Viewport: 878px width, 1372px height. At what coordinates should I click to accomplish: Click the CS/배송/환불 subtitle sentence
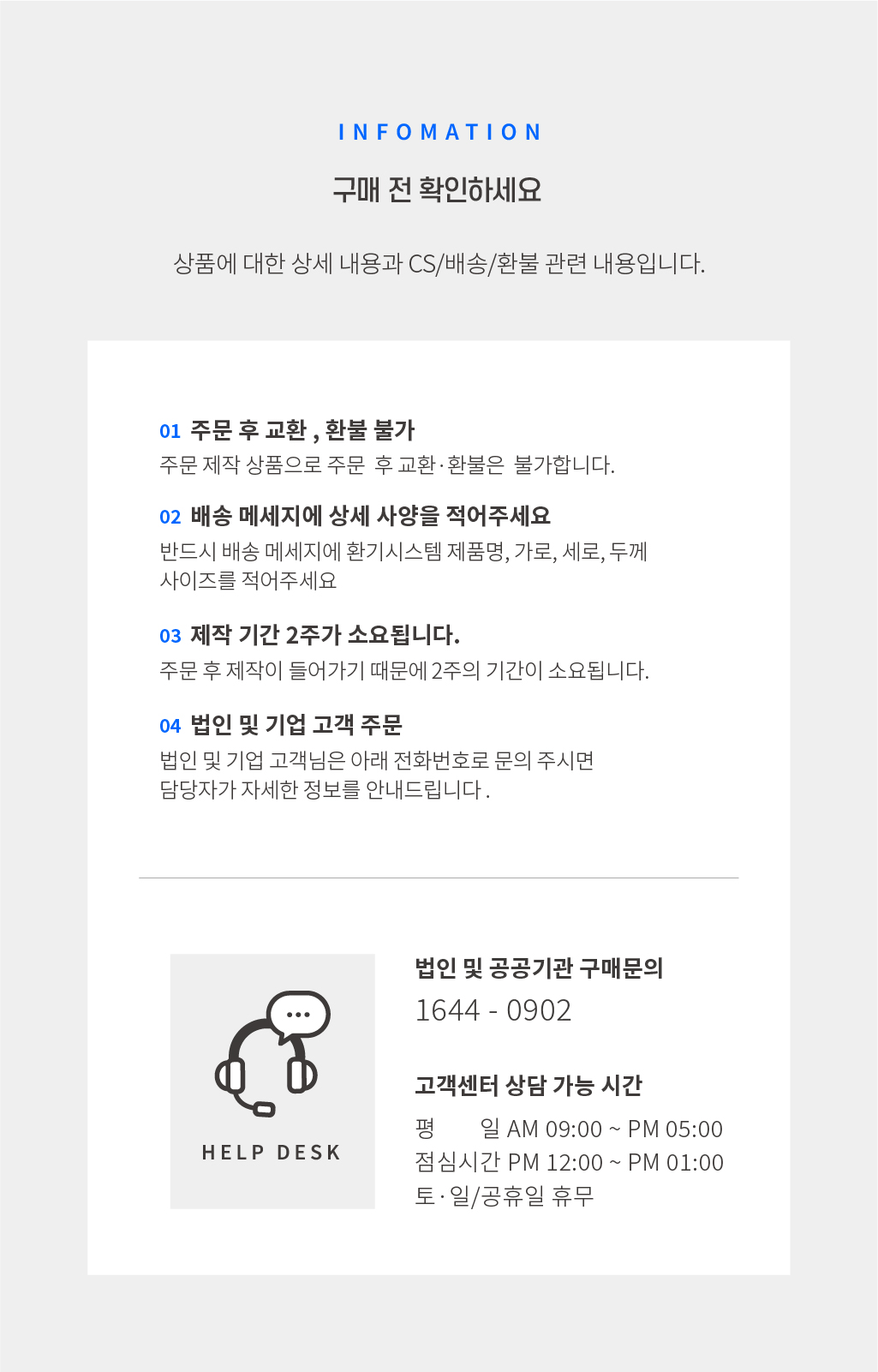tap(439, 263)
